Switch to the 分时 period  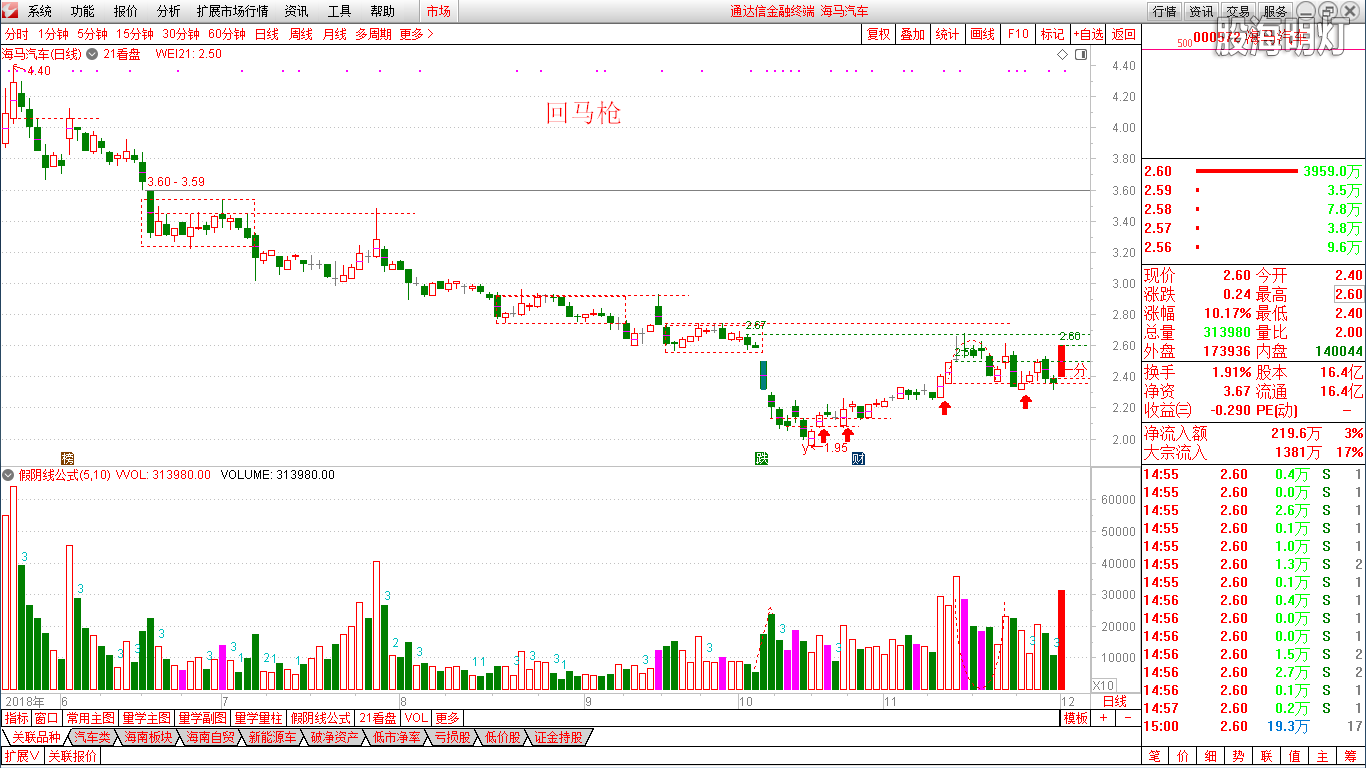(x=17, y=34)
